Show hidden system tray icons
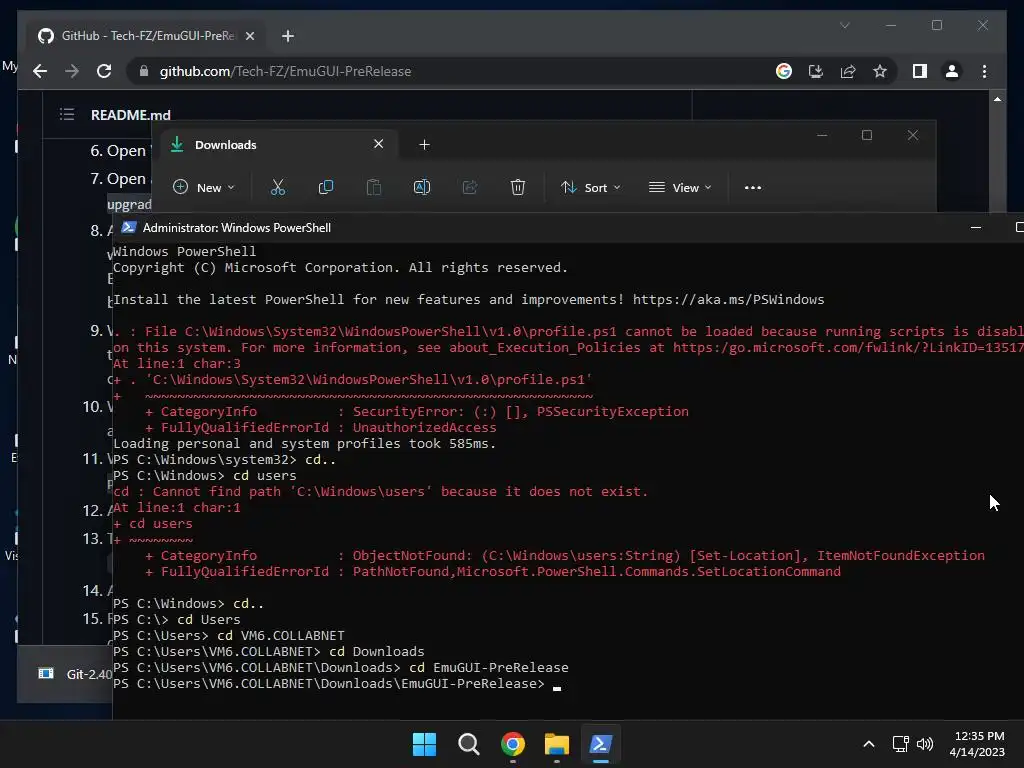The width and height of the screenshot is (1024, 768). 869,744
